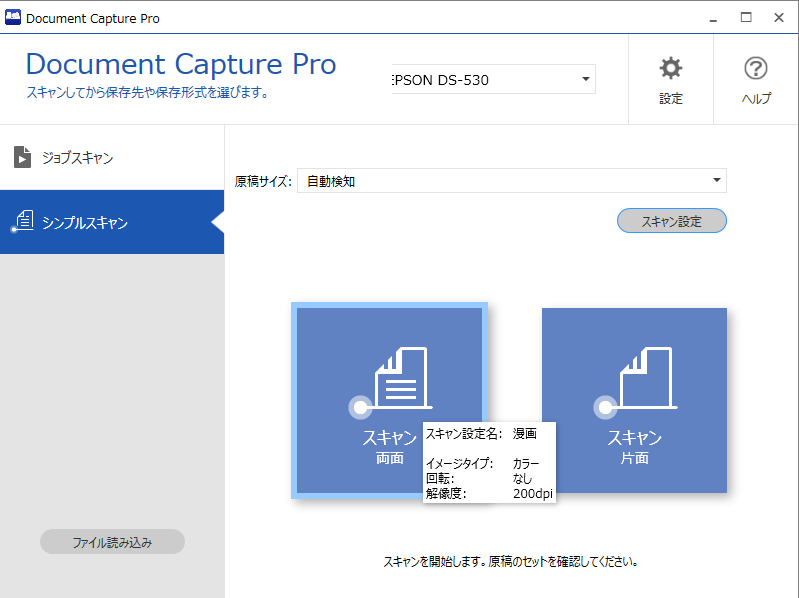Click the シンプルスキャン document icon

(23, 221)
